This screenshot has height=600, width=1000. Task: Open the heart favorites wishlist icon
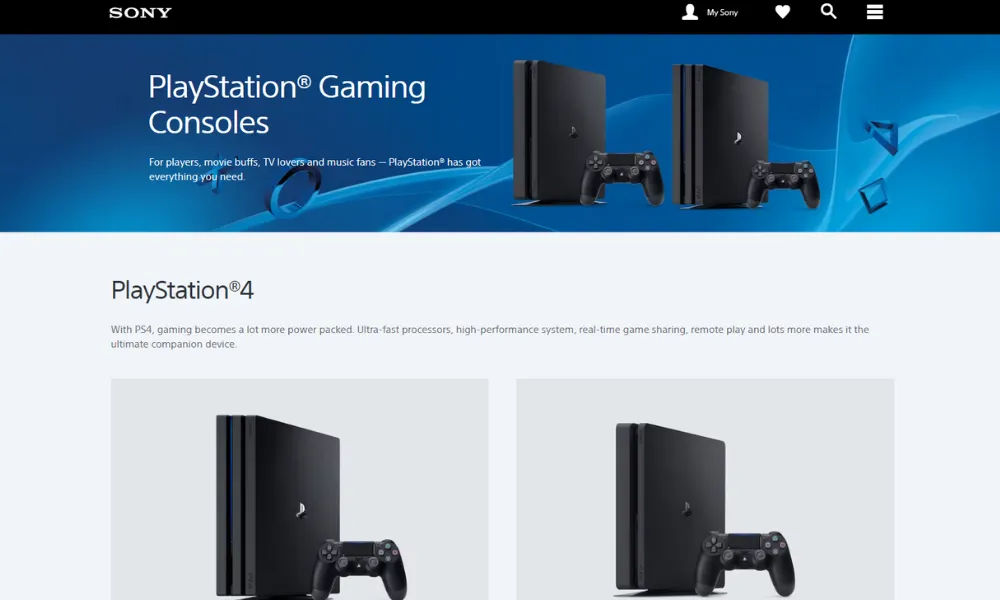click(x=783, y=11)
